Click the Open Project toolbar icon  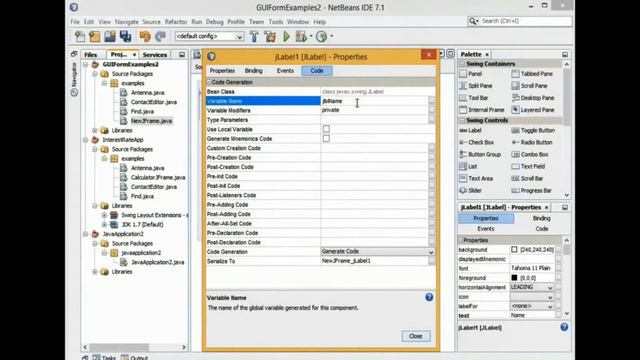coord(110,36)
